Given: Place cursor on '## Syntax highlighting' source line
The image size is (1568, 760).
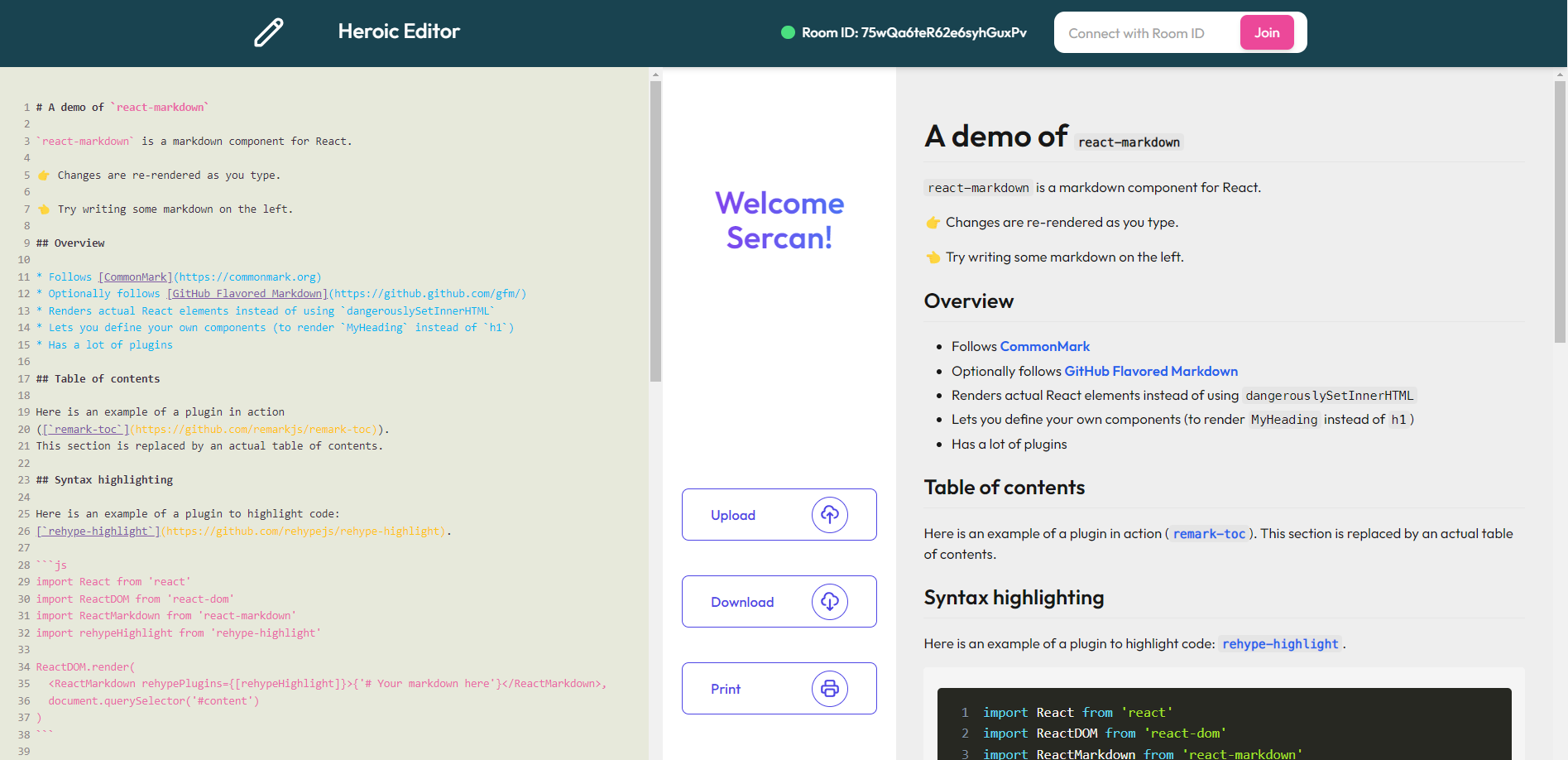Looking at the screenshot, I should click(x=104, y=480).
